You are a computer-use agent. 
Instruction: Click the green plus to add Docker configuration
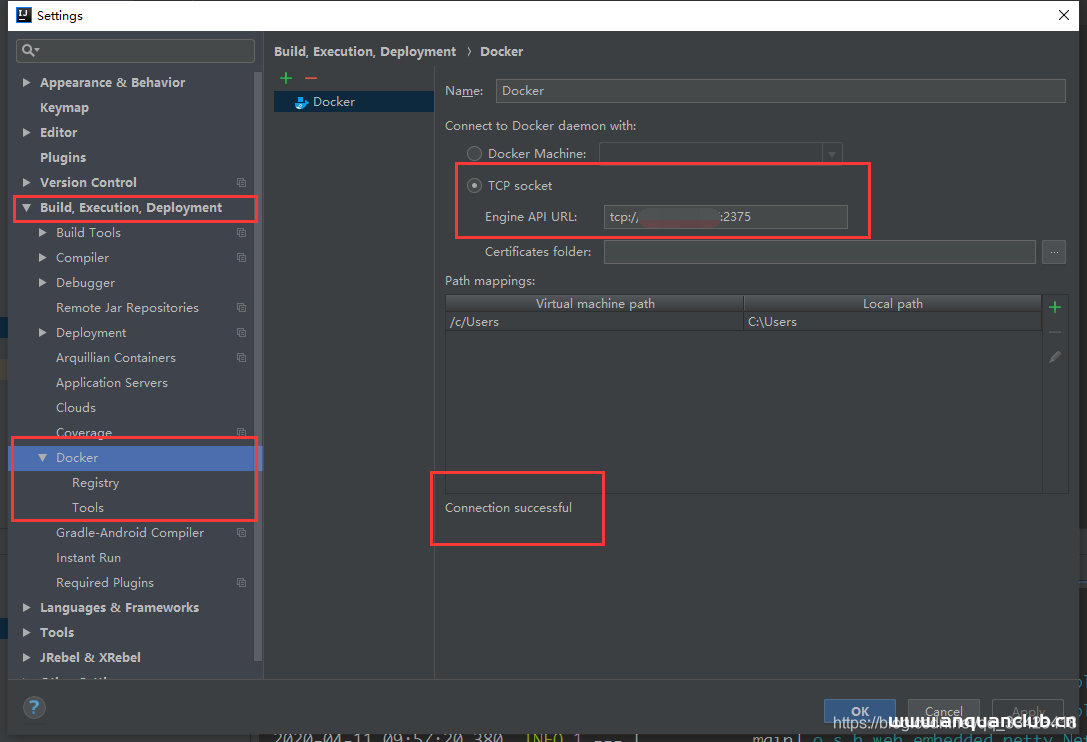tap(286, 78)
